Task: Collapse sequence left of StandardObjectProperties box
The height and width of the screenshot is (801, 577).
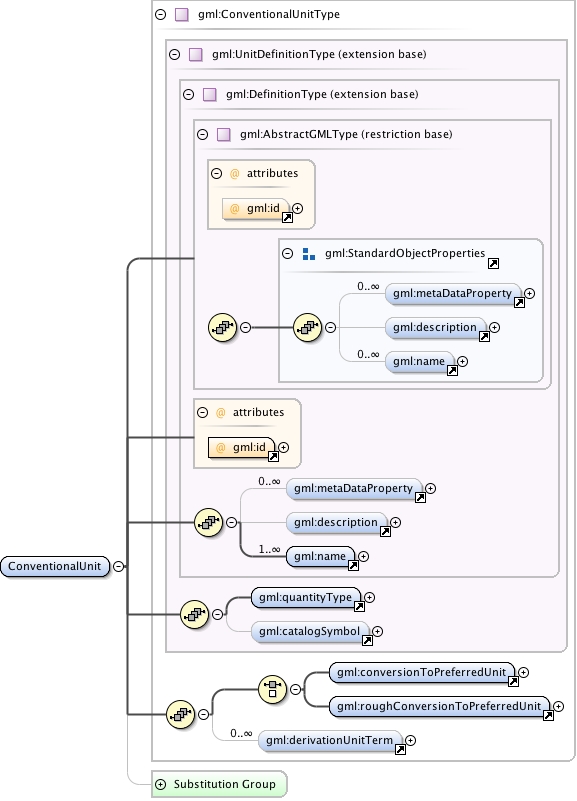Action: click(246, 327)
